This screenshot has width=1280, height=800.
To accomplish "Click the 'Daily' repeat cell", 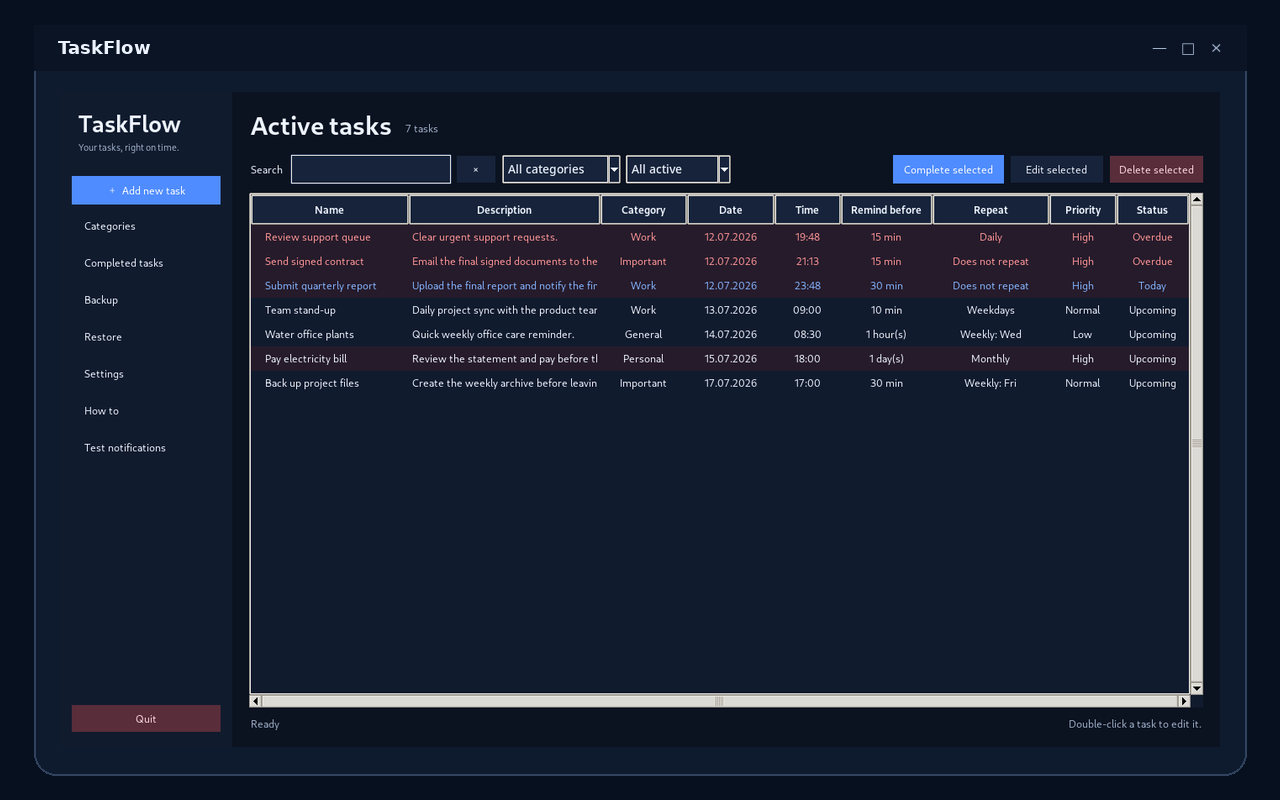I will (991, 237).
